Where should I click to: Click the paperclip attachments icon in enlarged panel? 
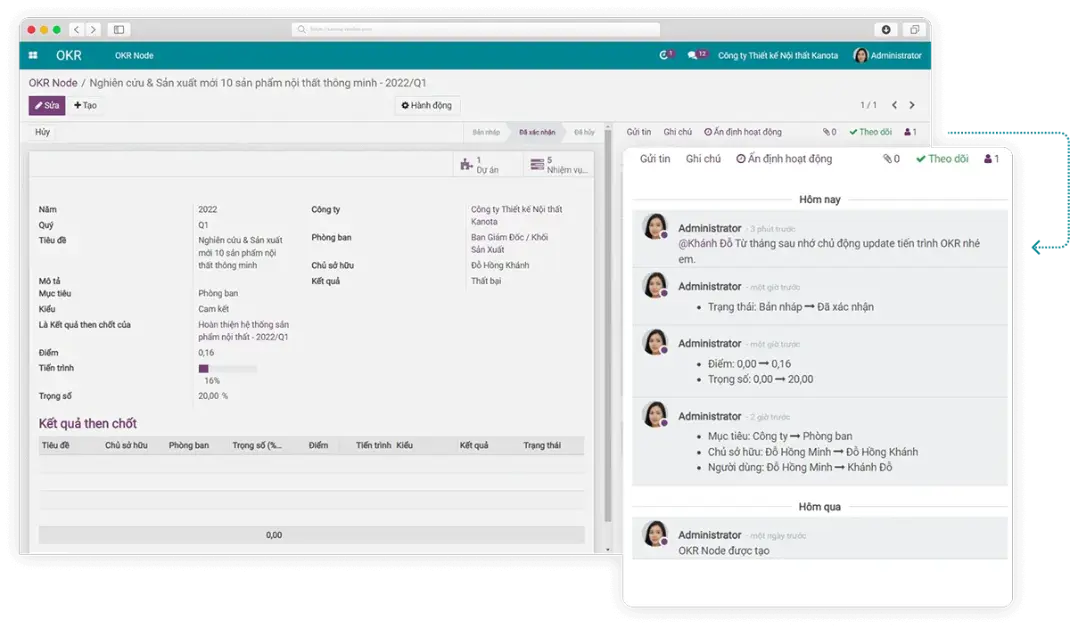891,159
